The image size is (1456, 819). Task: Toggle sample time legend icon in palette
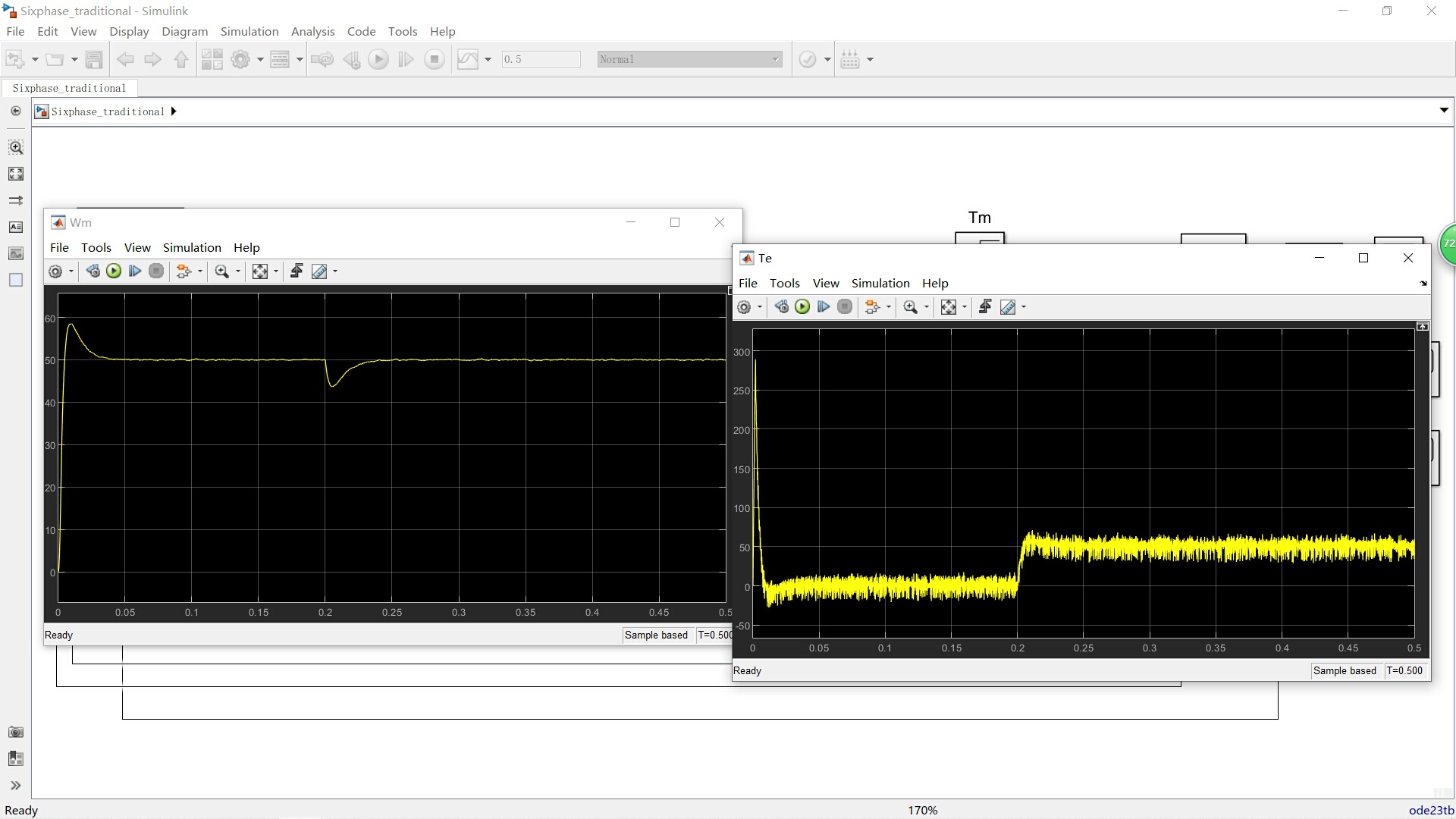coord(15,200)
